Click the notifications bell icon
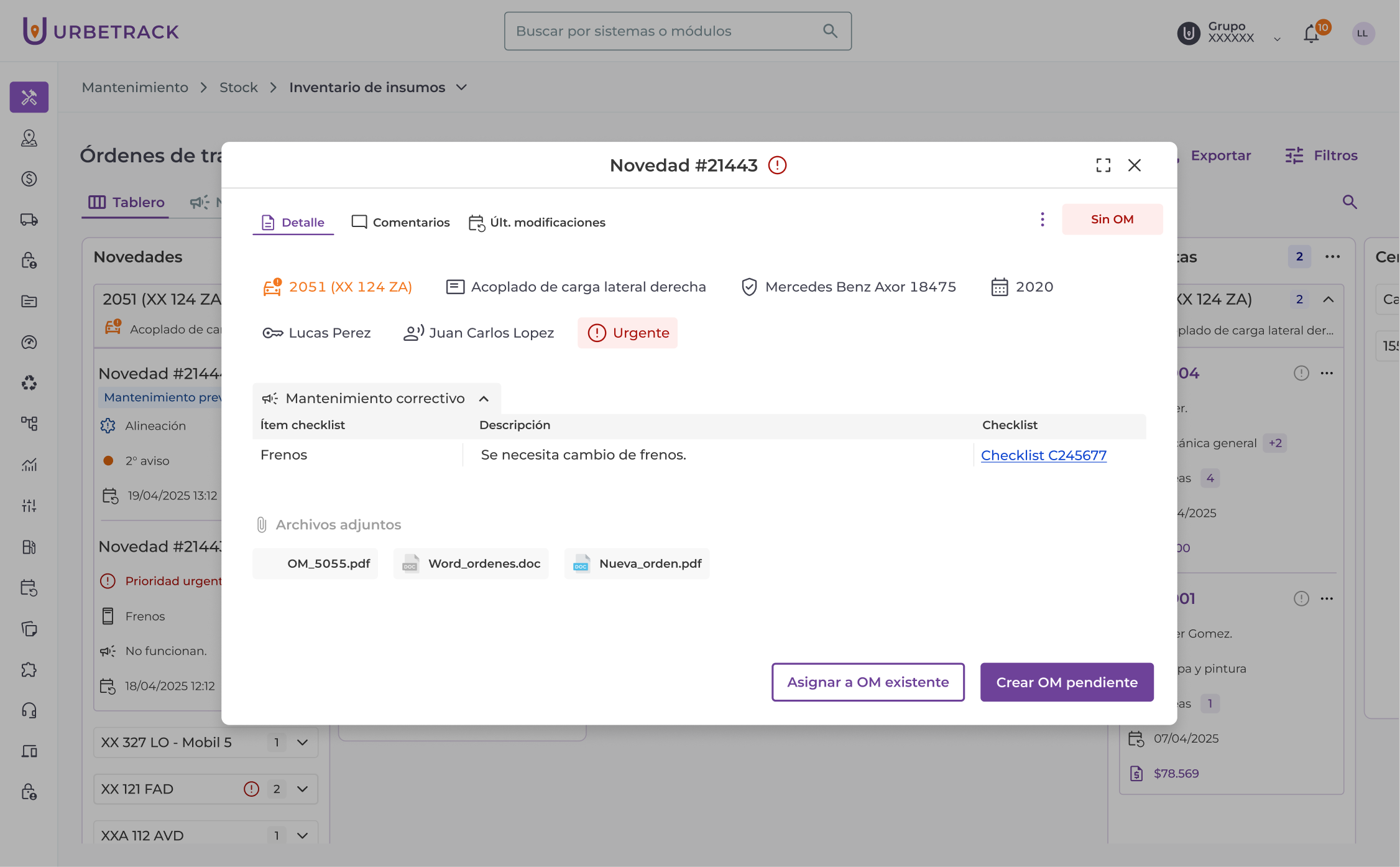The width and height of the screenshot is (1400, 867). 1311,34
